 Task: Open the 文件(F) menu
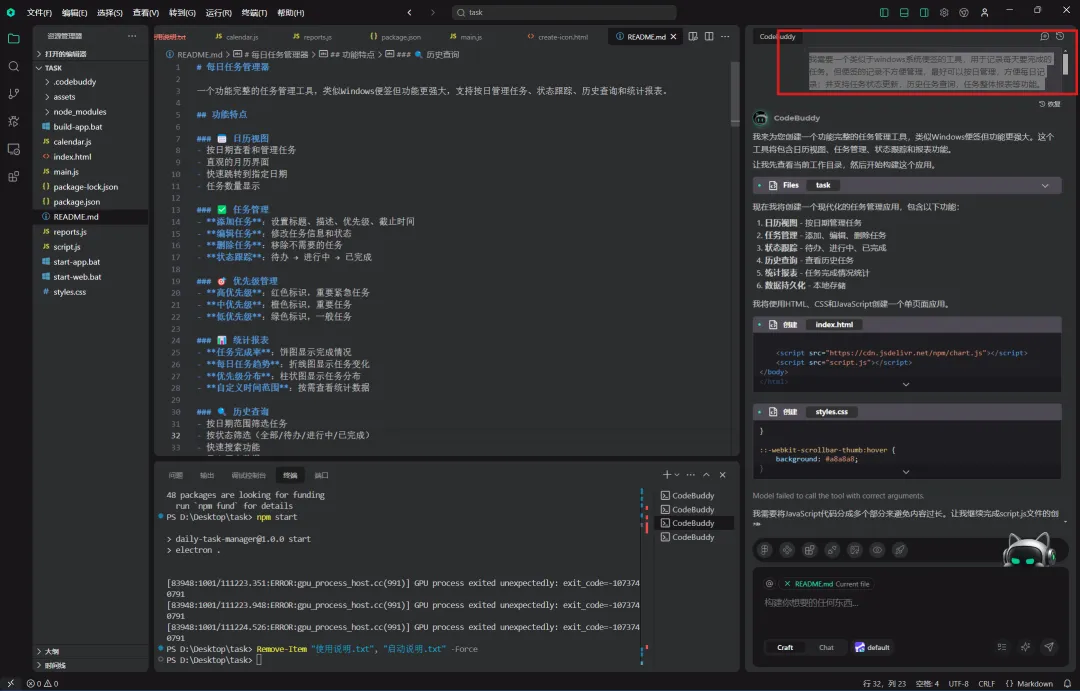pos(39,12)
